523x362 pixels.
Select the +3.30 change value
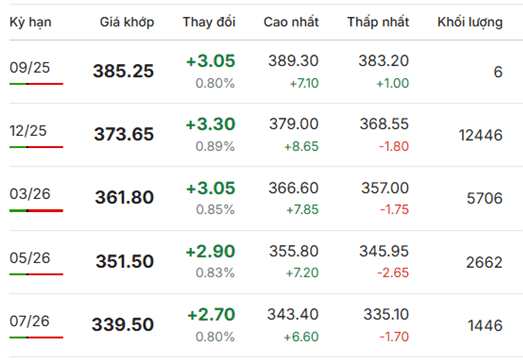click(x=210, y=124)
